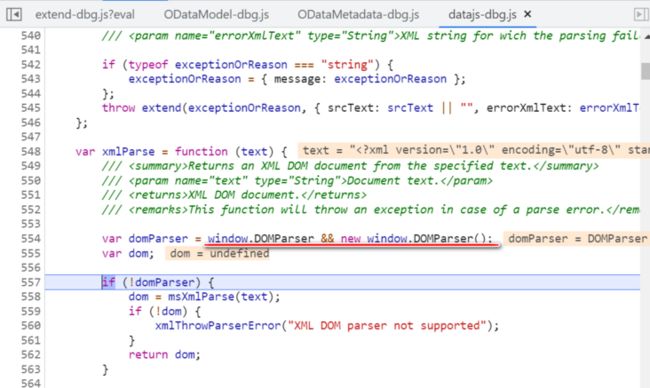Click 'throw extend' on line 545
Viewport: 650px width, 388px height.
141,108
